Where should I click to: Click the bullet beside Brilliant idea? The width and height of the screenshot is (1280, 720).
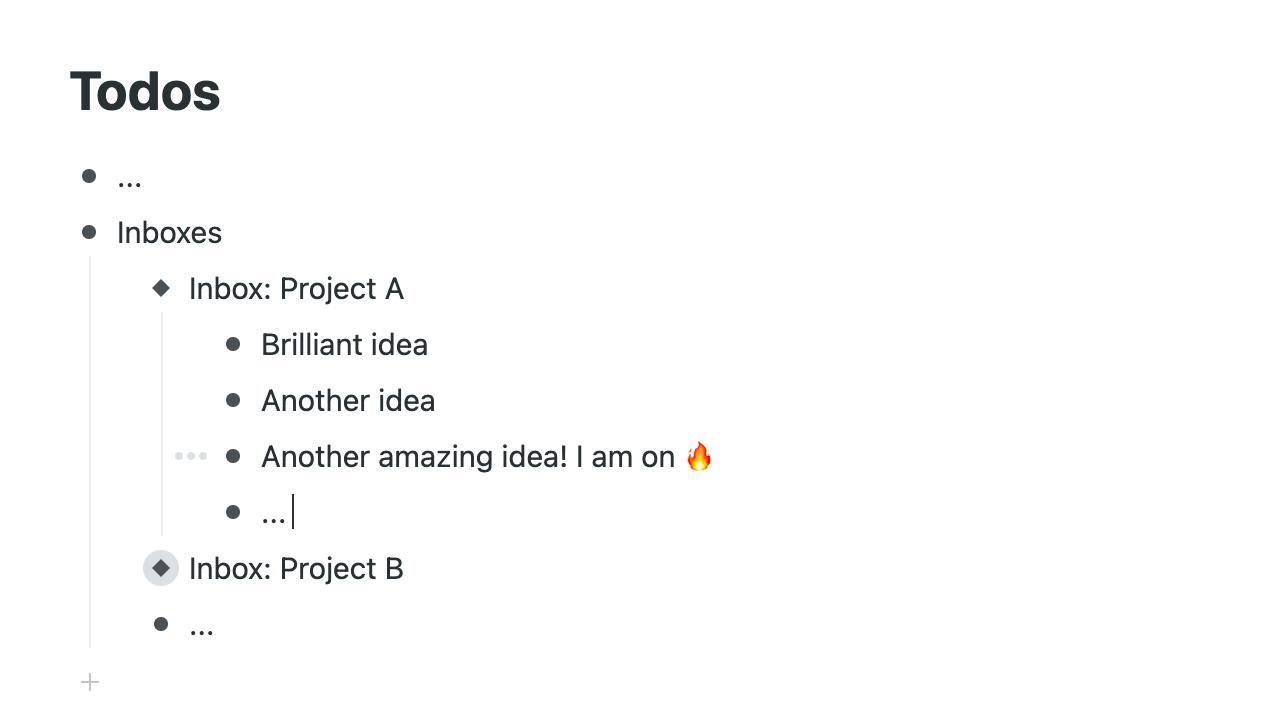tap(233, 344)
